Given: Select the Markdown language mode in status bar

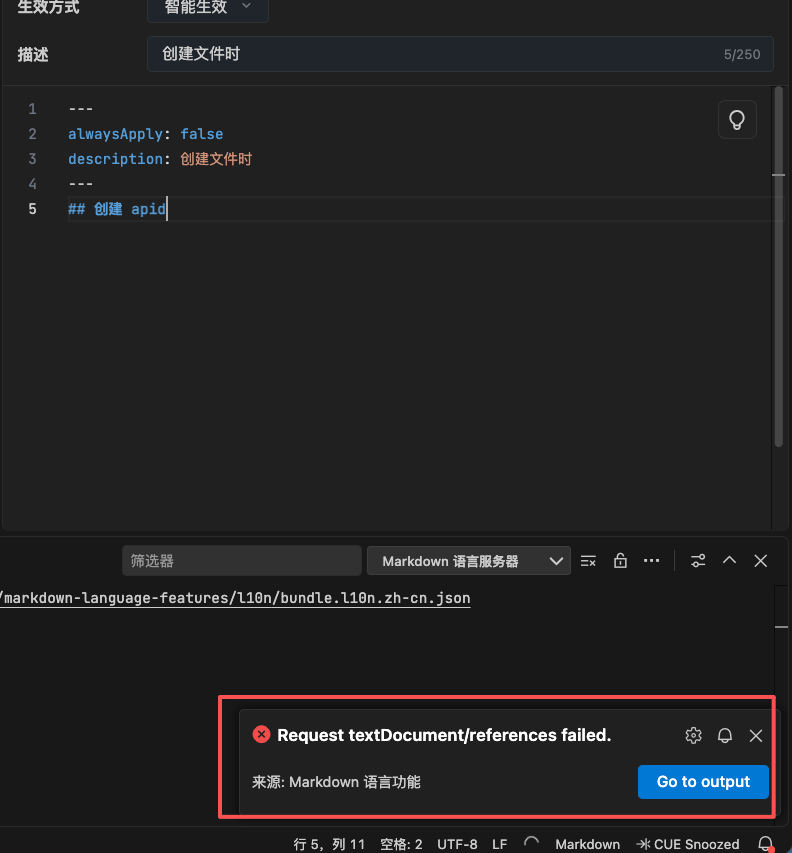Looking at the screenshot, I should click(587, 844).
